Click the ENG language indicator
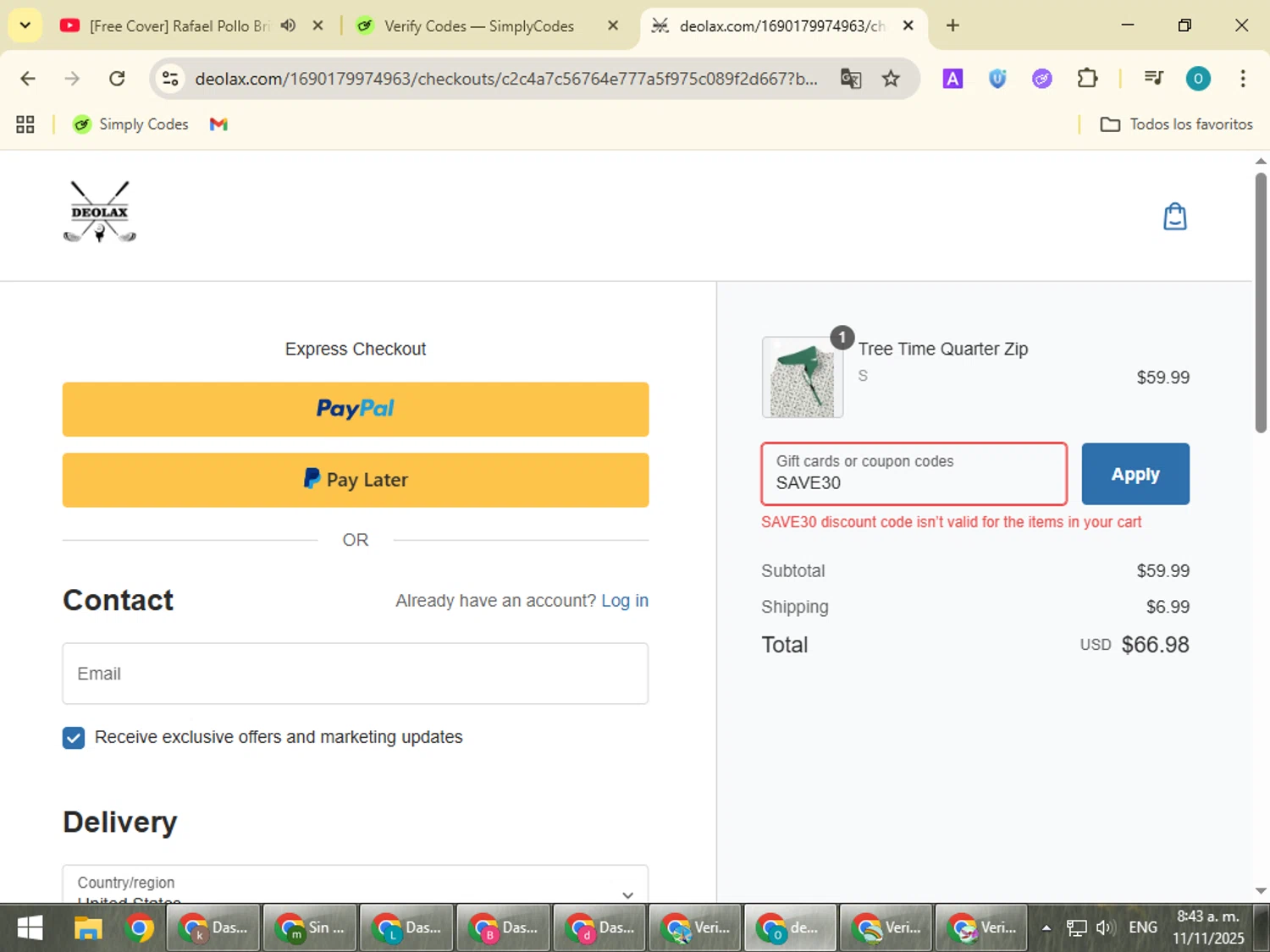Image resolution: width=1270 pixels, height=952 pixels. tap(1143, 928)
